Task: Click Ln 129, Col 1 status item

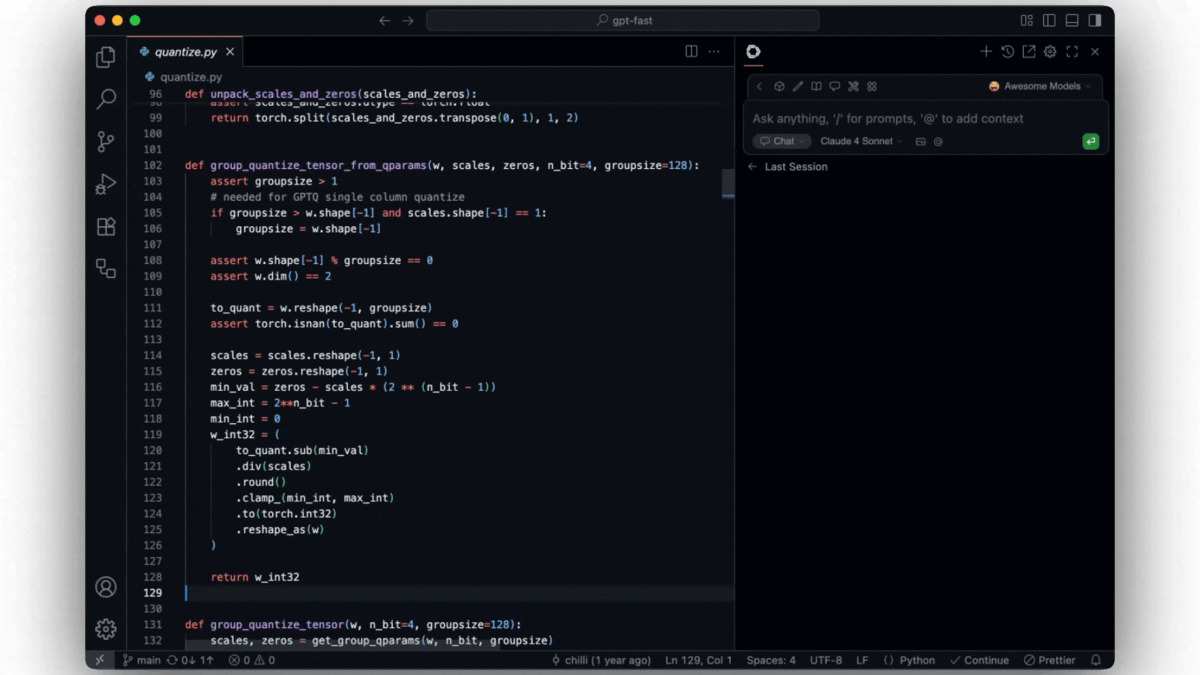Action: (x=698, y=660)
